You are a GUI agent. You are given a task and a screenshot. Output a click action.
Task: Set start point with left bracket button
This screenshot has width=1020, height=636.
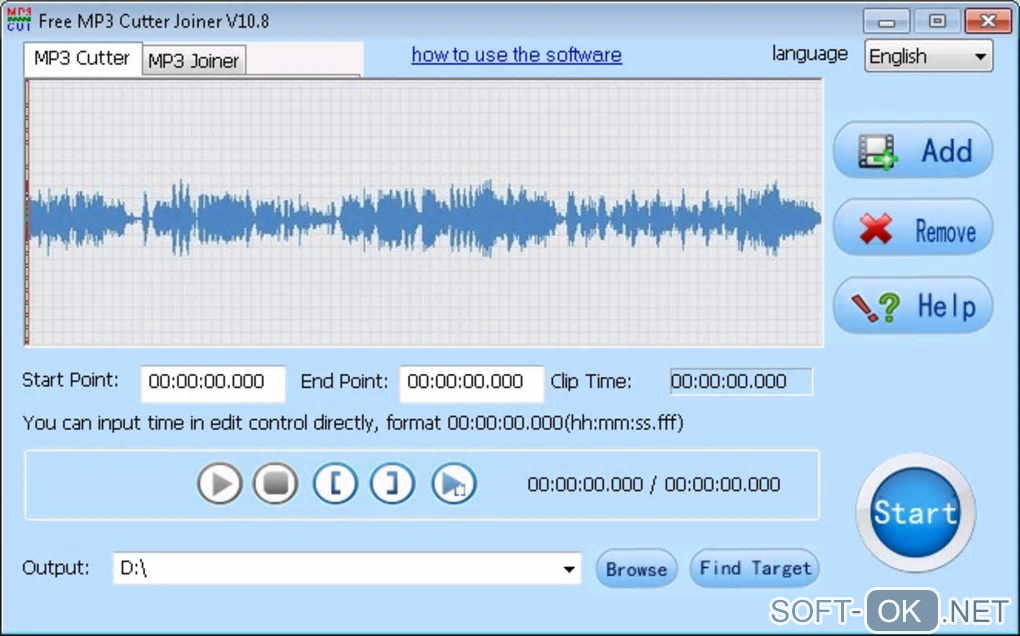tap(335, 483)
